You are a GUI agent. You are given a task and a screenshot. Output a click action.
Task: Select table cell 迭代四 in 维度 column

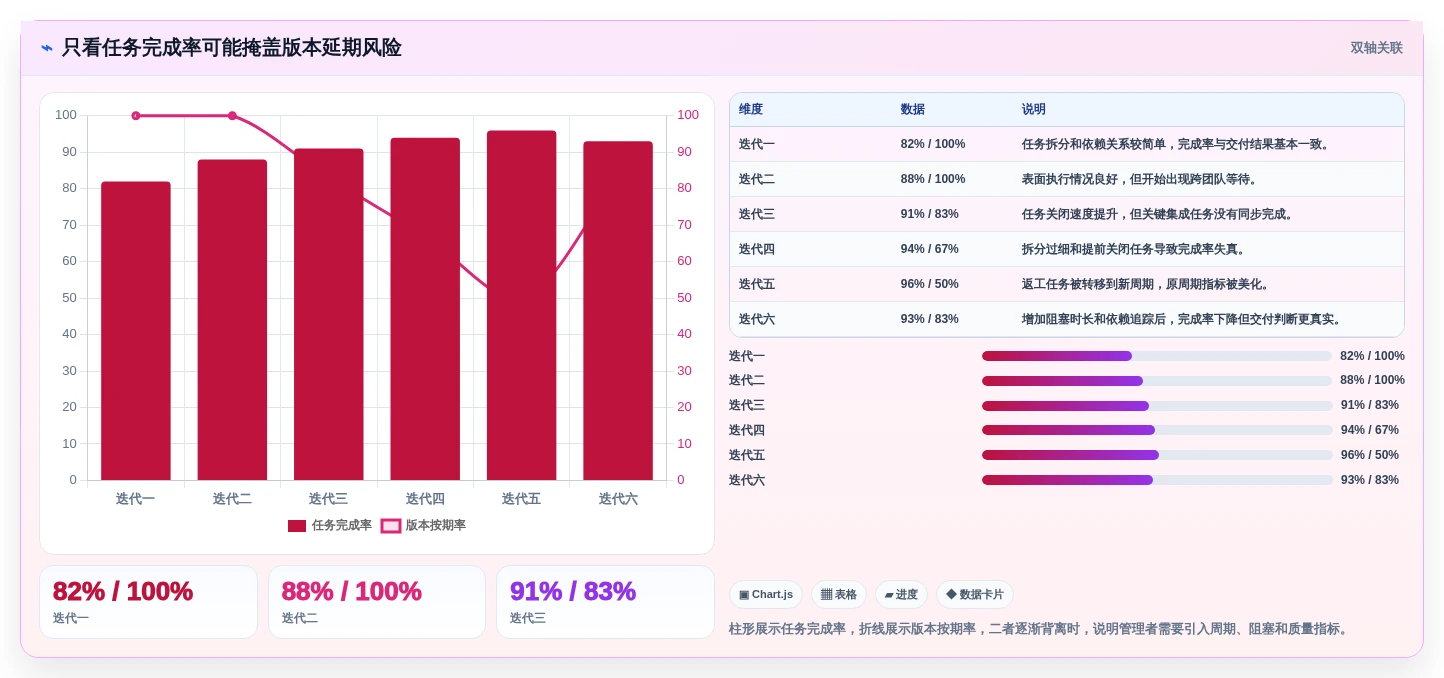[757, 249]
